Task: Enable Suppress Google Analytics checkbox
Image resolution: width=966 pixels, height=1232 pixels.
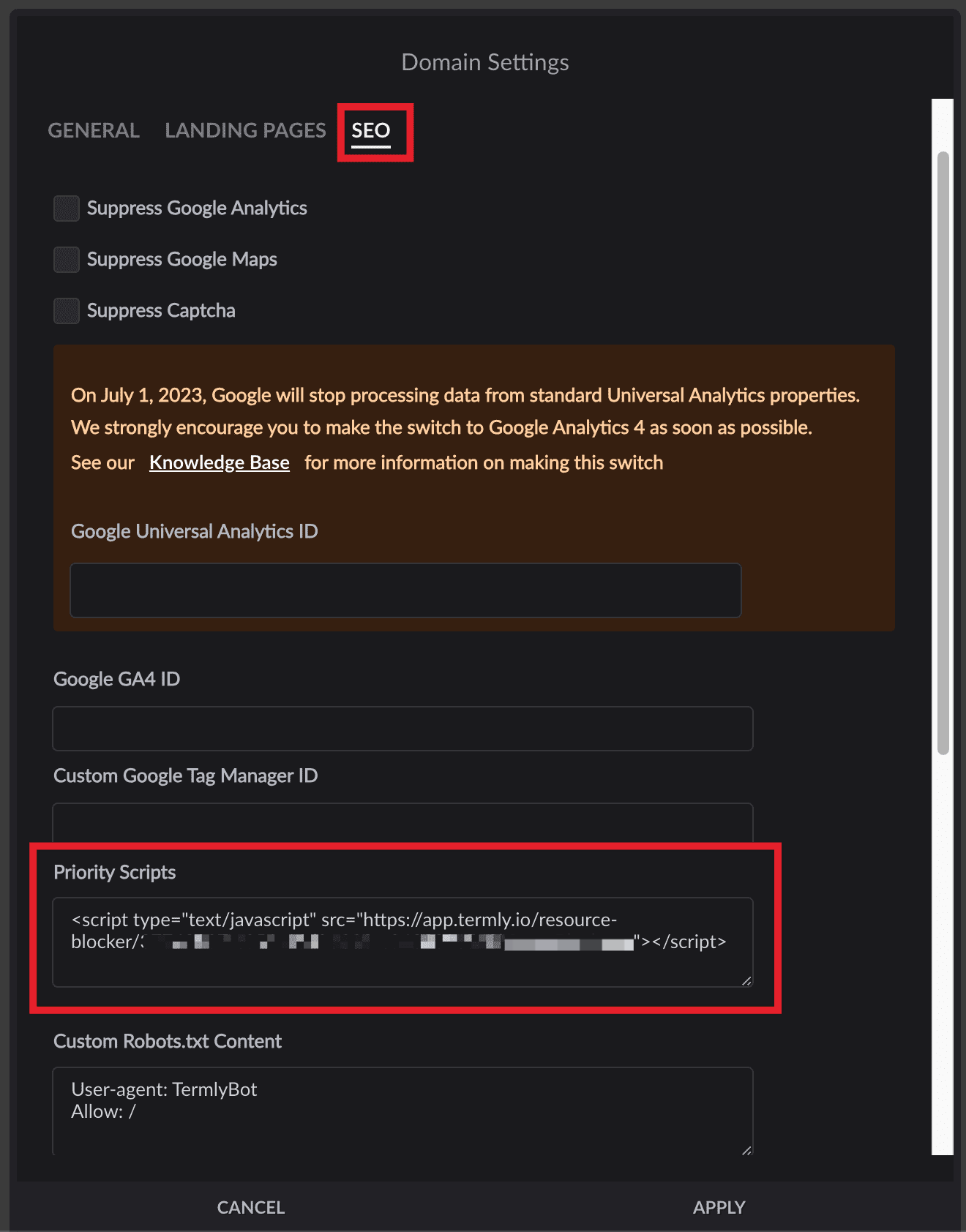Action: click(67, 209)
